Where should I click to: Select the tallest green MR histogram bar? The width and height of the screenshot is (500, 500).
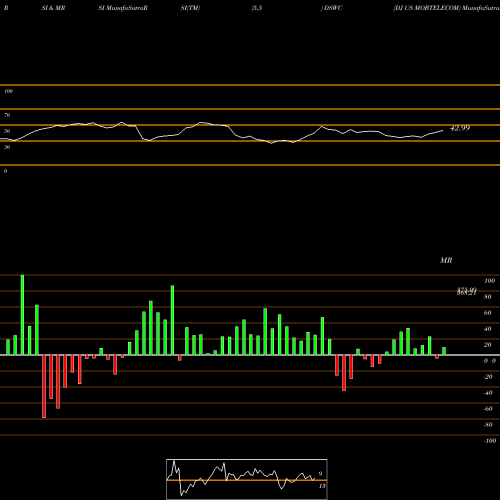pyautogui.click(x=22, y=315)
